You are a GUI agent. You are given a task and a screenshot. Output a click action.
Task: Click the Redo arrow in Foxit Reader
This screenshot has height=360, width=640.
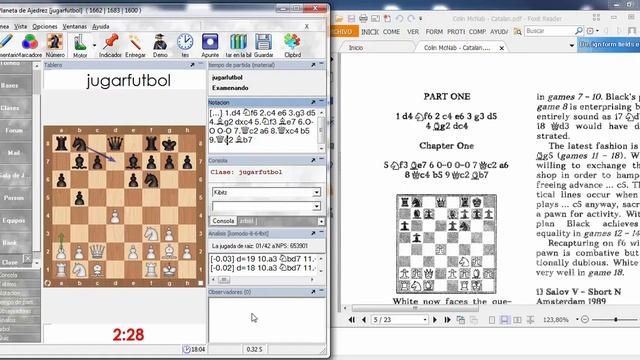point(411,19)
